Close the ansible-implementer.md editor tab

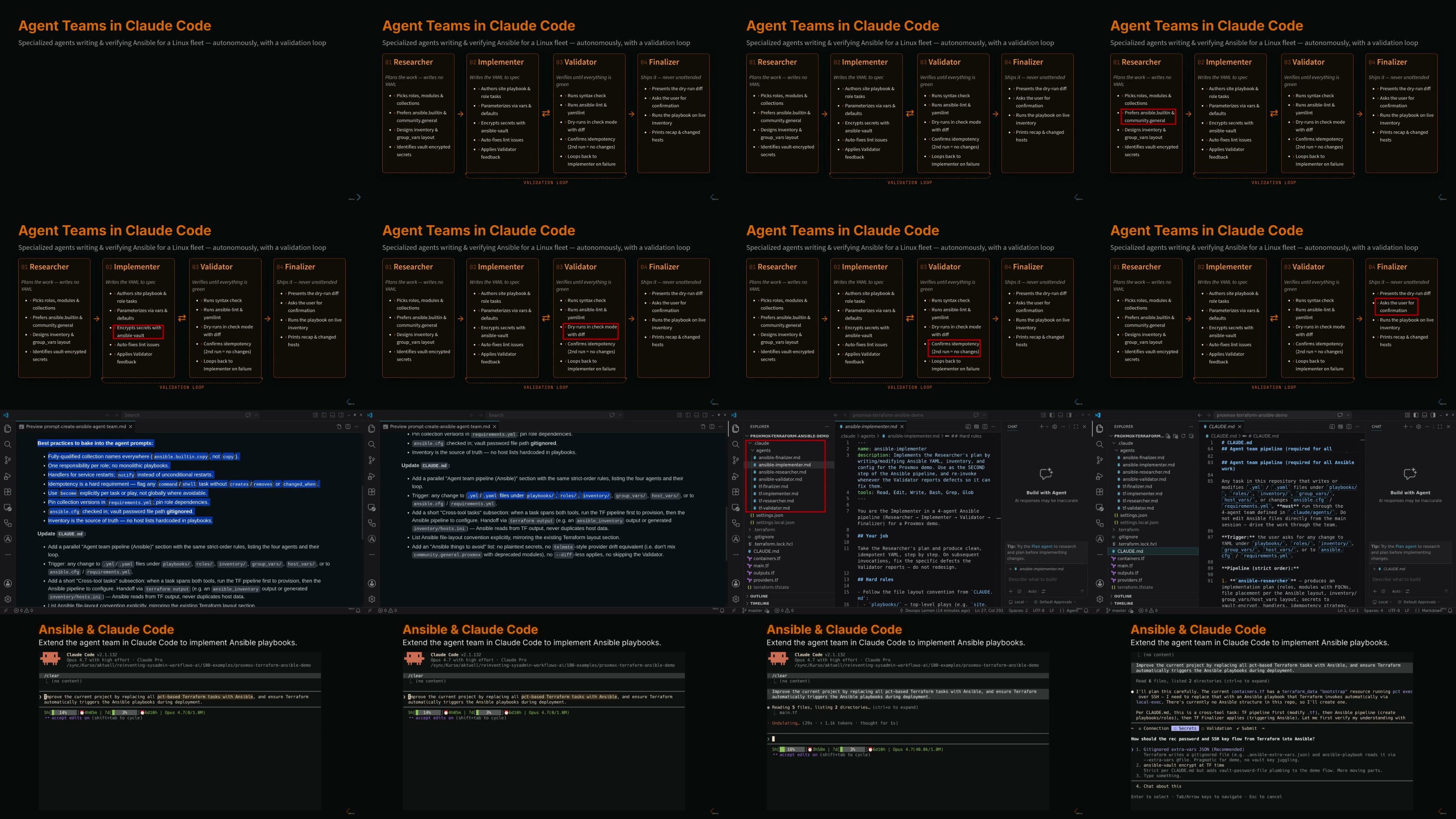click(902, 427)
